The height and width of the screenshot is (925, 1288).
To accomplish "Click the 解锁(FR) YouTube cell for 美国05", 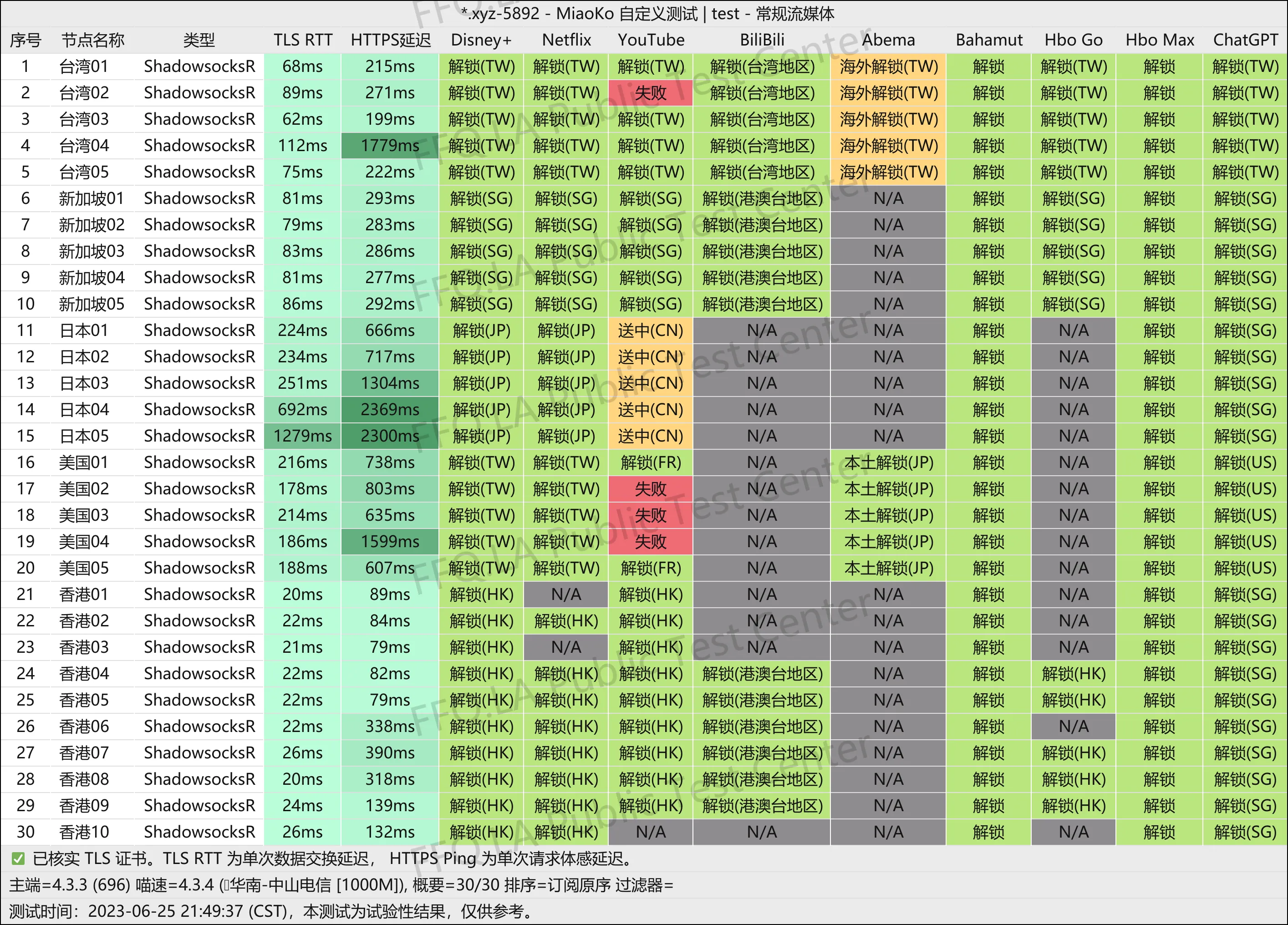I will (x=651, y=569).
